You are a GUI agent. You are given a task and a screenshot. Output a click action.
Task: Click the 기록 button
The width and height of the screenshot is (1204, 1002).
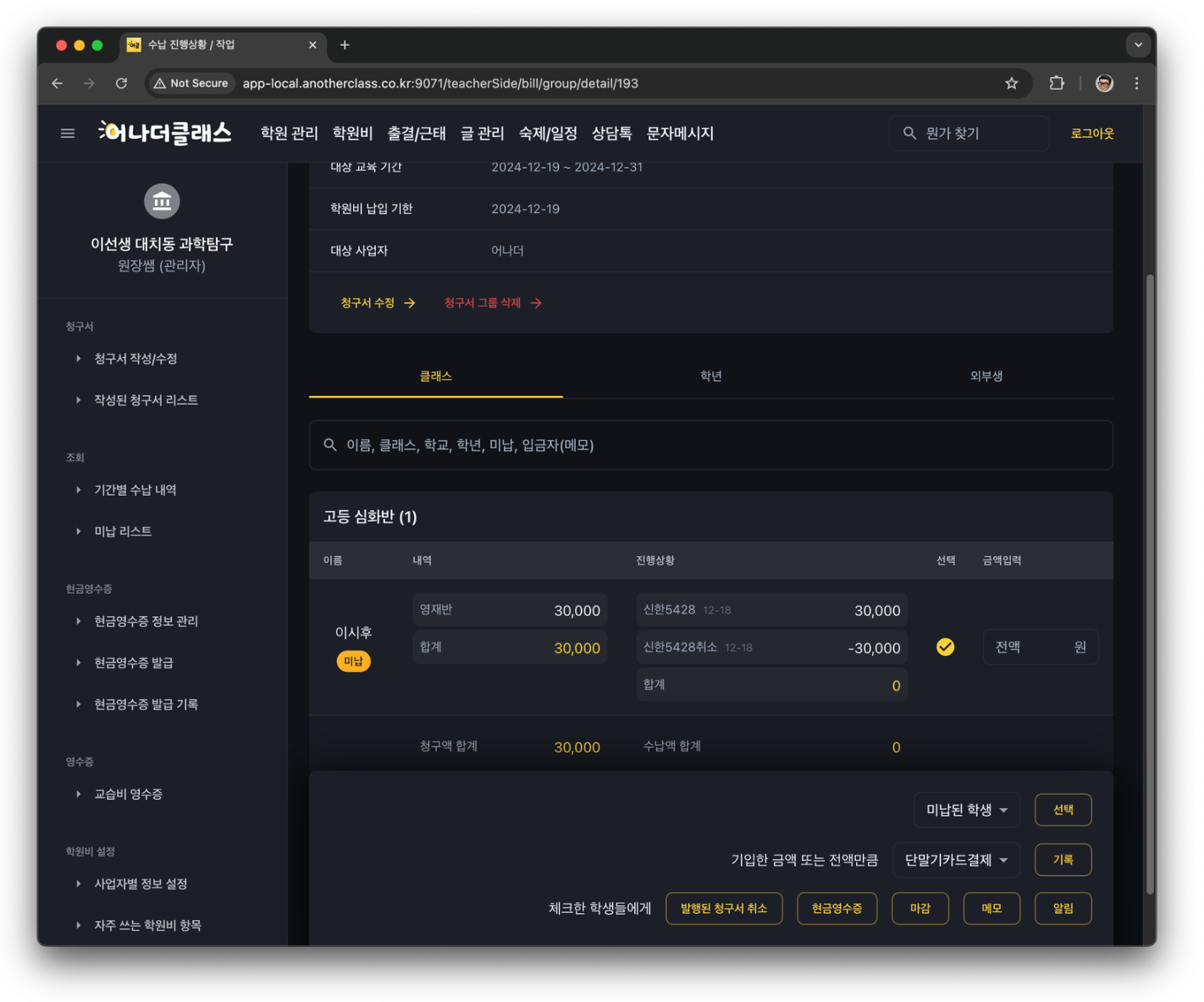point(1063,860)
